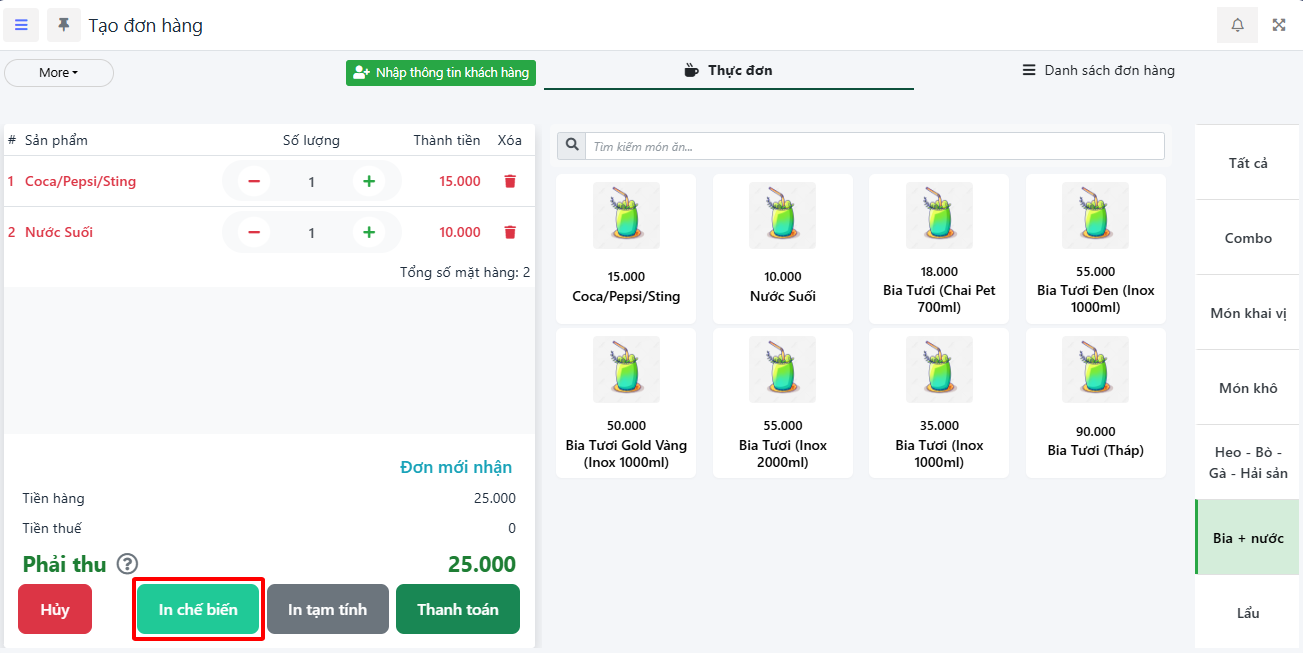Open the hamburger sidebar menu

pos(21,25)
